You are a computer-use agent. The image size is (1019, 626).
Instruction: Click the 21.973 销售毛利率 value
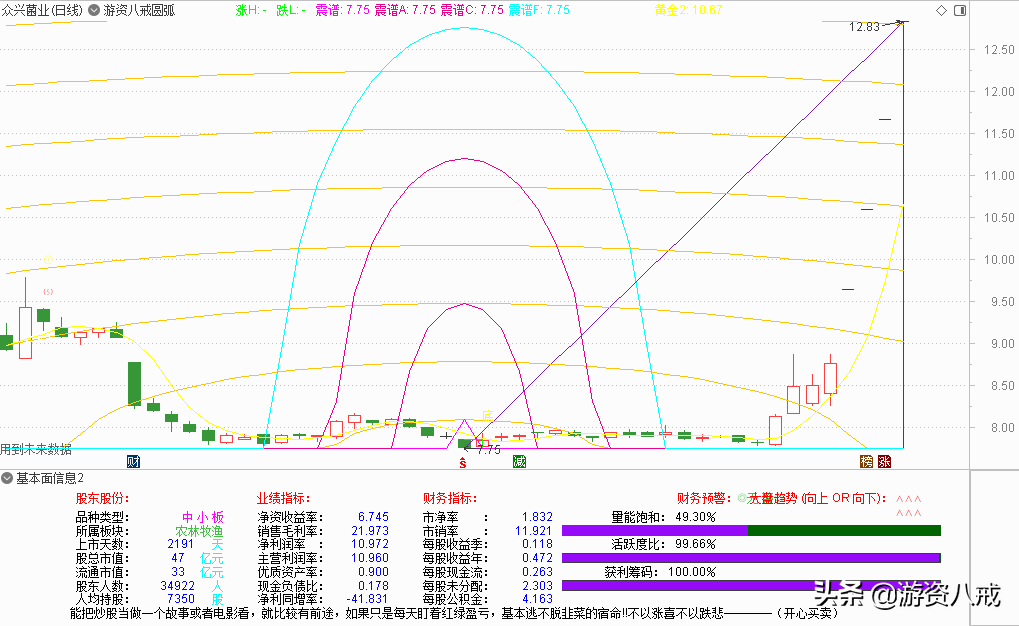pyautogui.click(x=370, y=530)
